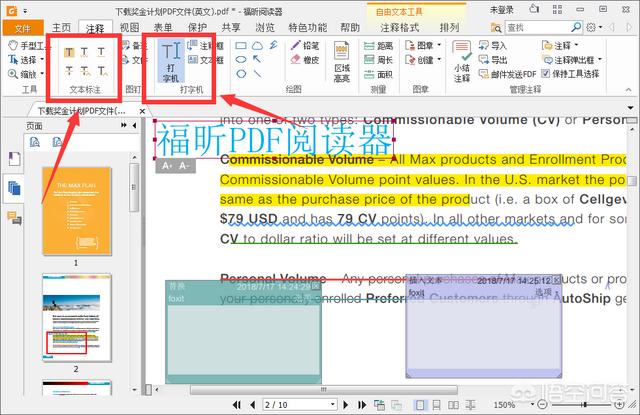Viewport: 640px width, 415px height.
Task: Select the squiggly underline text tool
Action: [84, 52]
